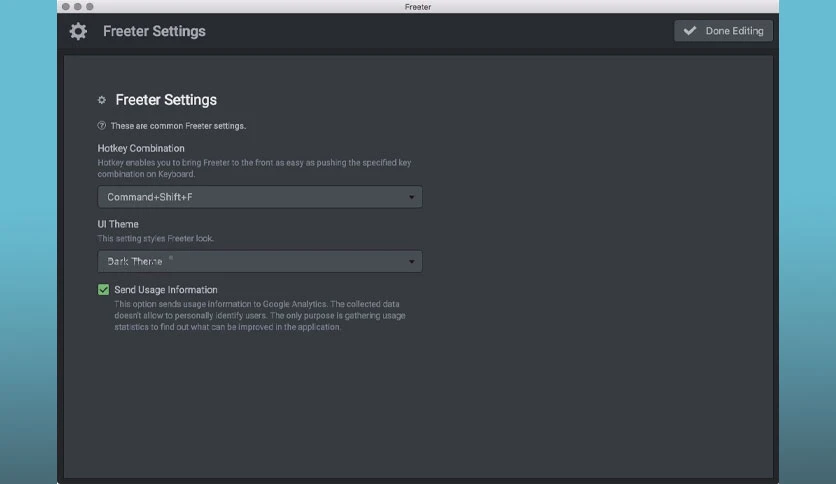Click the checkmark icon on Done Editing
Screen dimensions: 836x484
point(690,31)
